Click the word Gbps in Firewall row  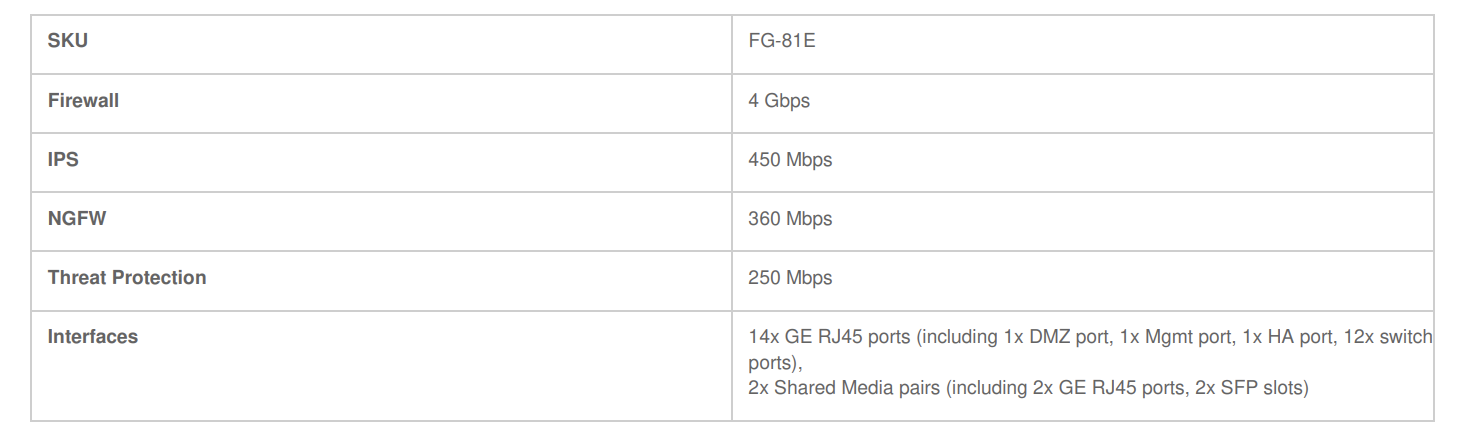click(788, 101)
